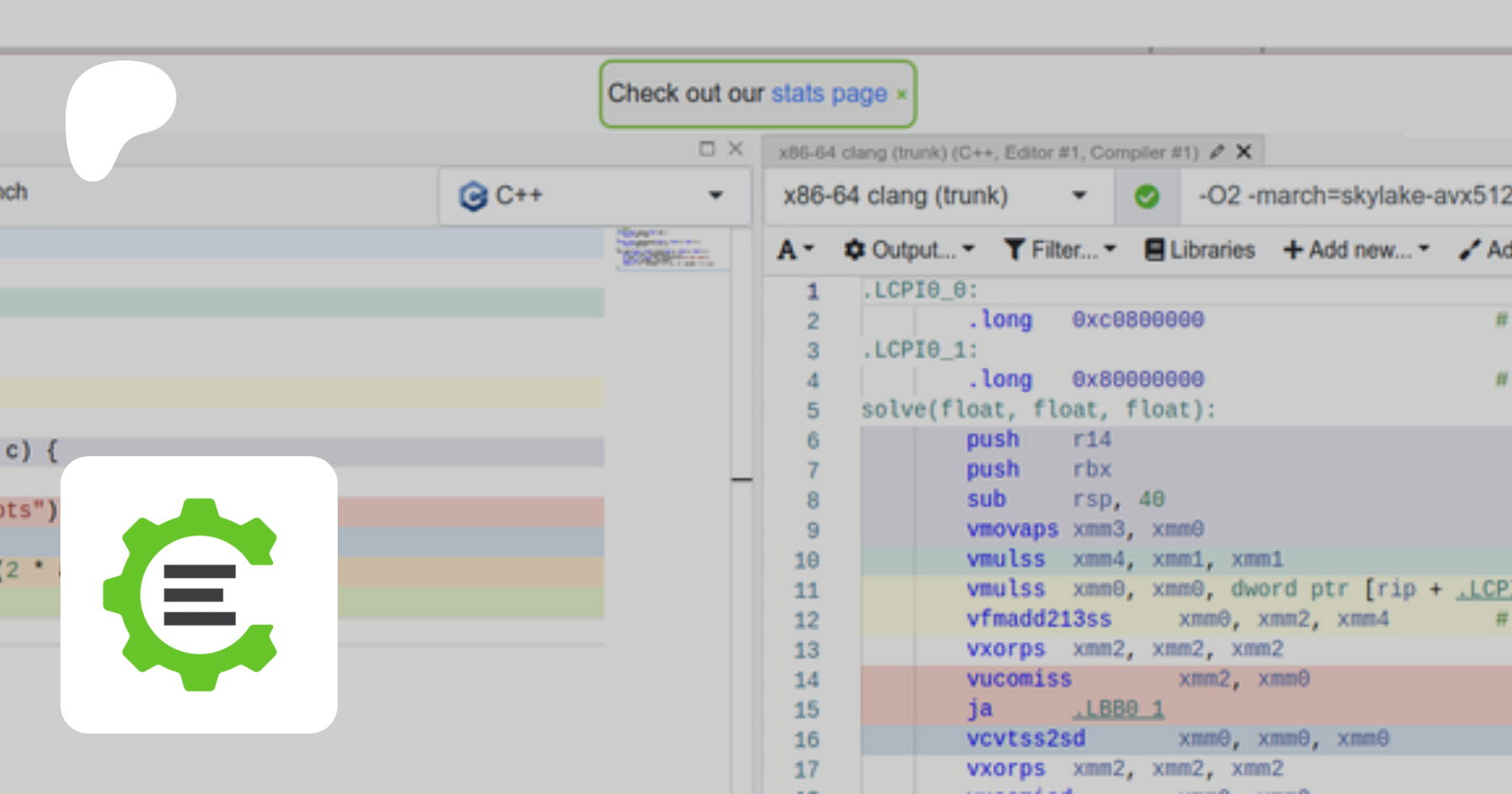This screenshot has width=1512, height=794.
Task: Maximize the source editor pane
Action: tap(706, 149)
